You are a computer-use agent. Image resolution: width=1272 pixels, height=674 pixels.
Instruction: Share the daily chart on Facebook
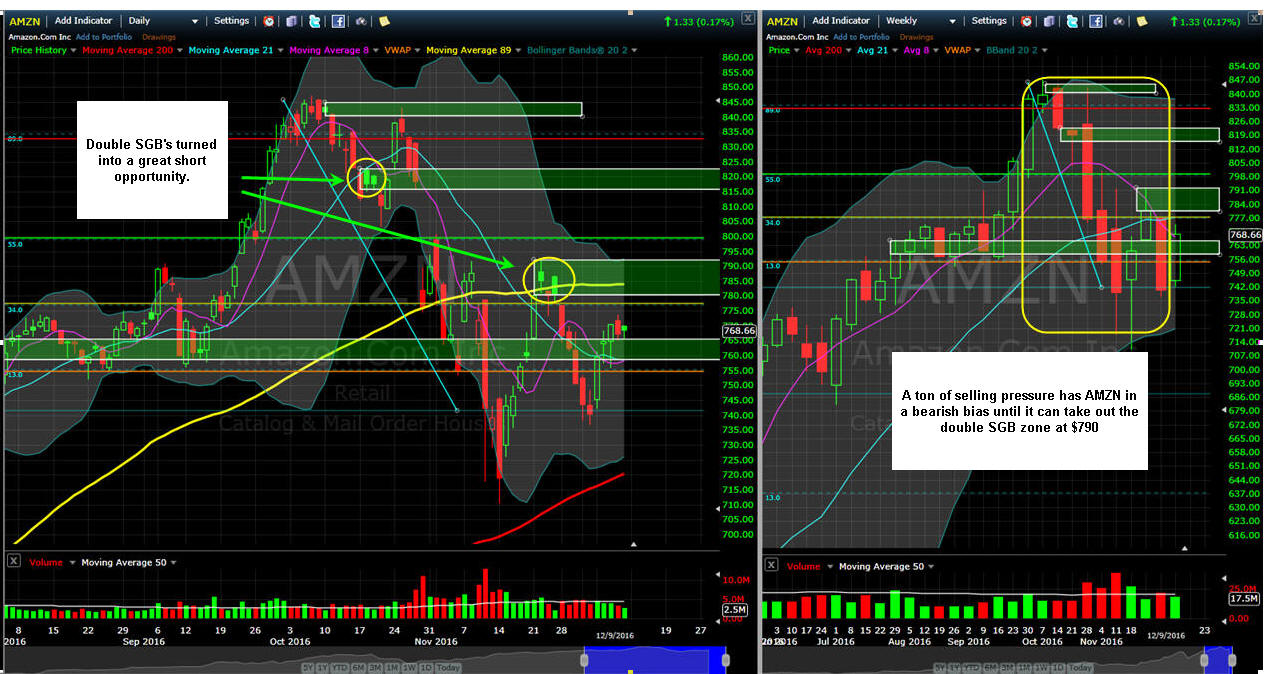pyautogui.click(x=338, y=21)
